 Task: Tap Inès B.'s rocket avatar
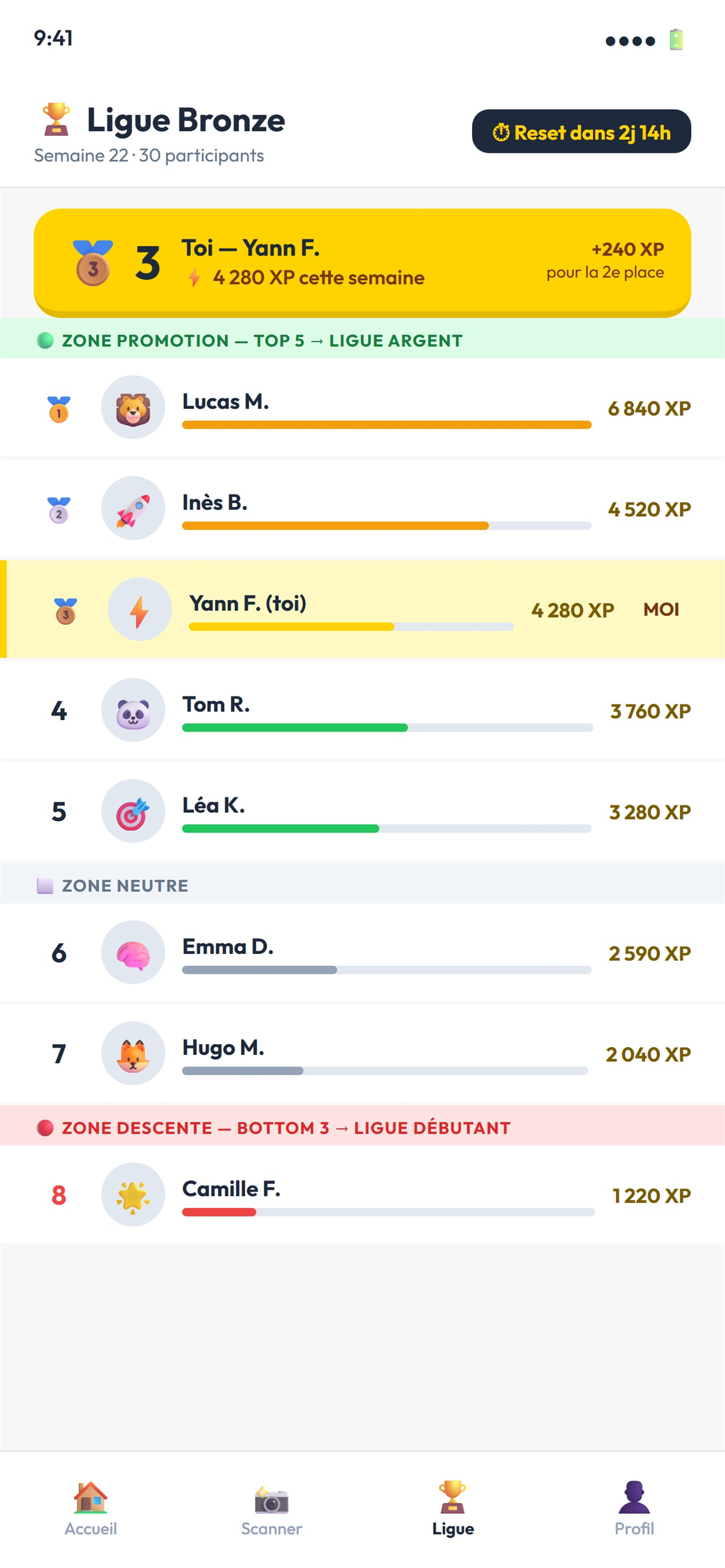[x=133, y=508]
